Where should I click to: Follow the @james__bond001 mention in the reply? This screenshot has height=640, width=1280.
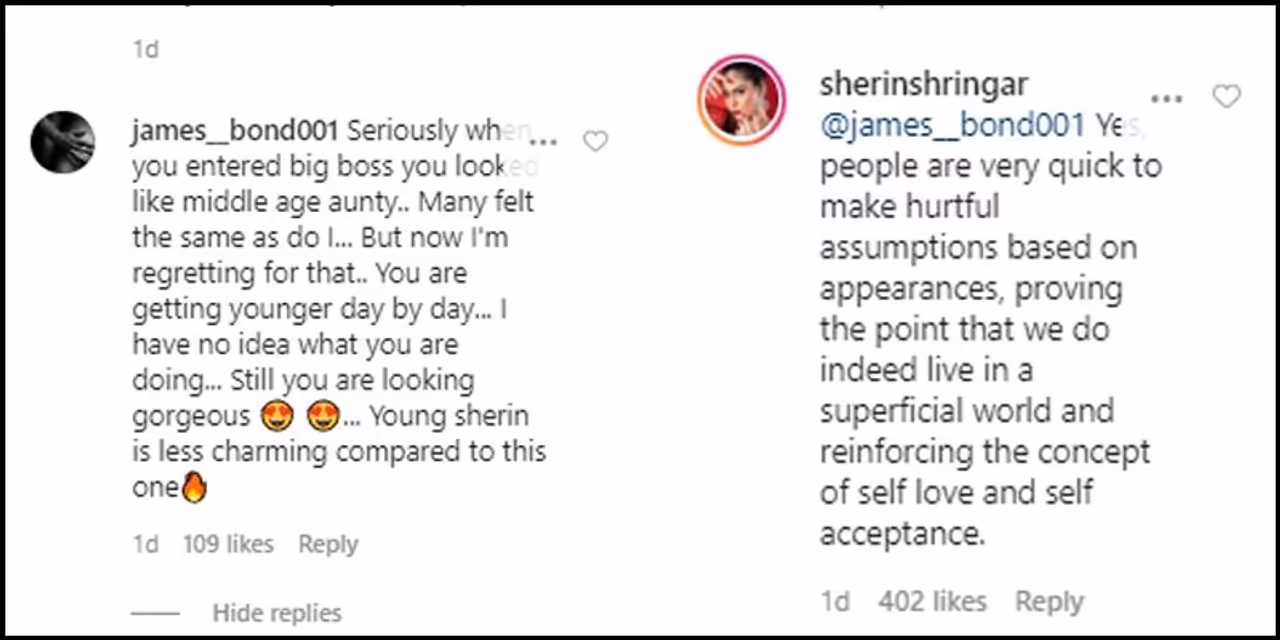952,125
